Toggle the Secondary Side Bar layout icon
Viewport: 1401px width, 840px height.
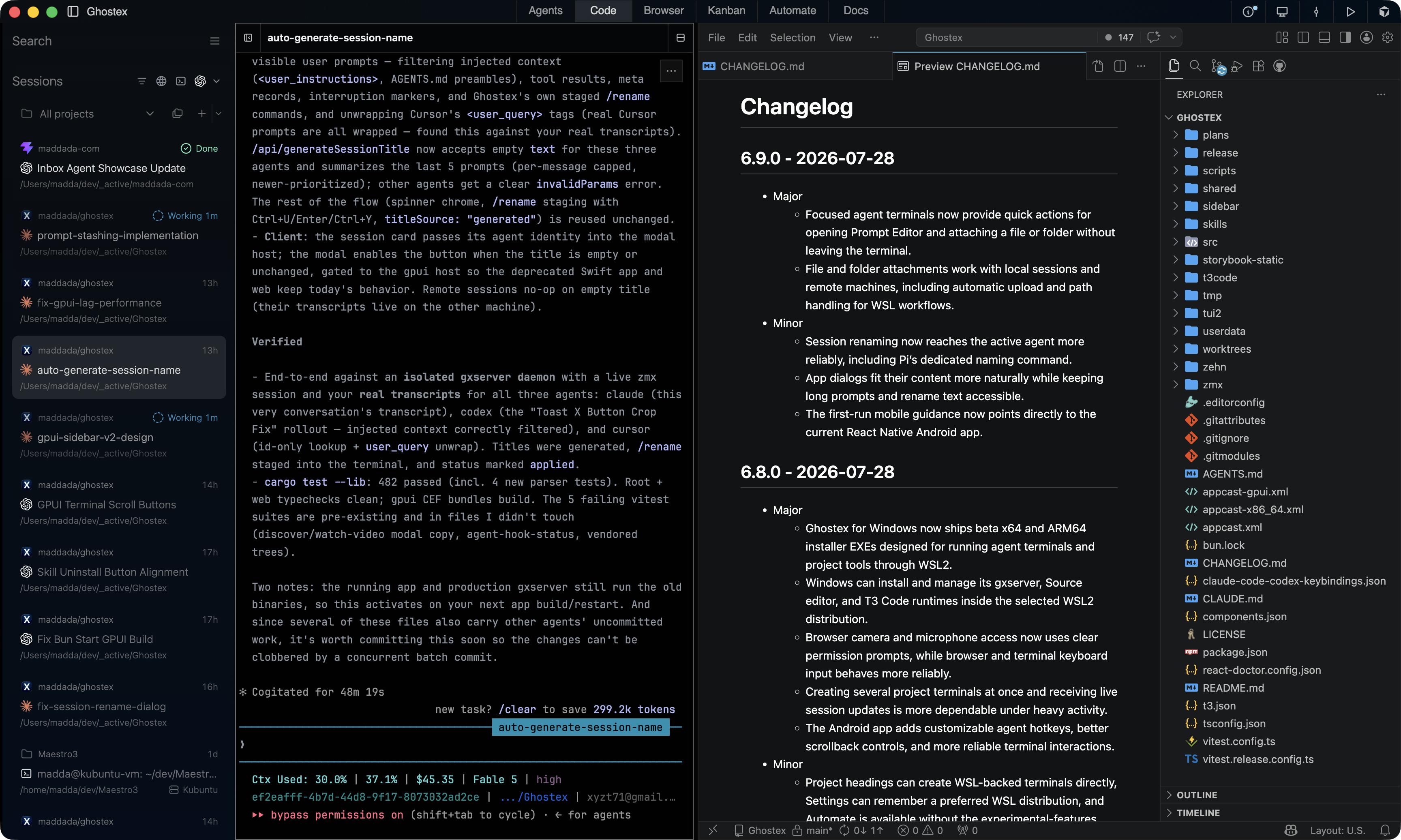click(1345, 37)
